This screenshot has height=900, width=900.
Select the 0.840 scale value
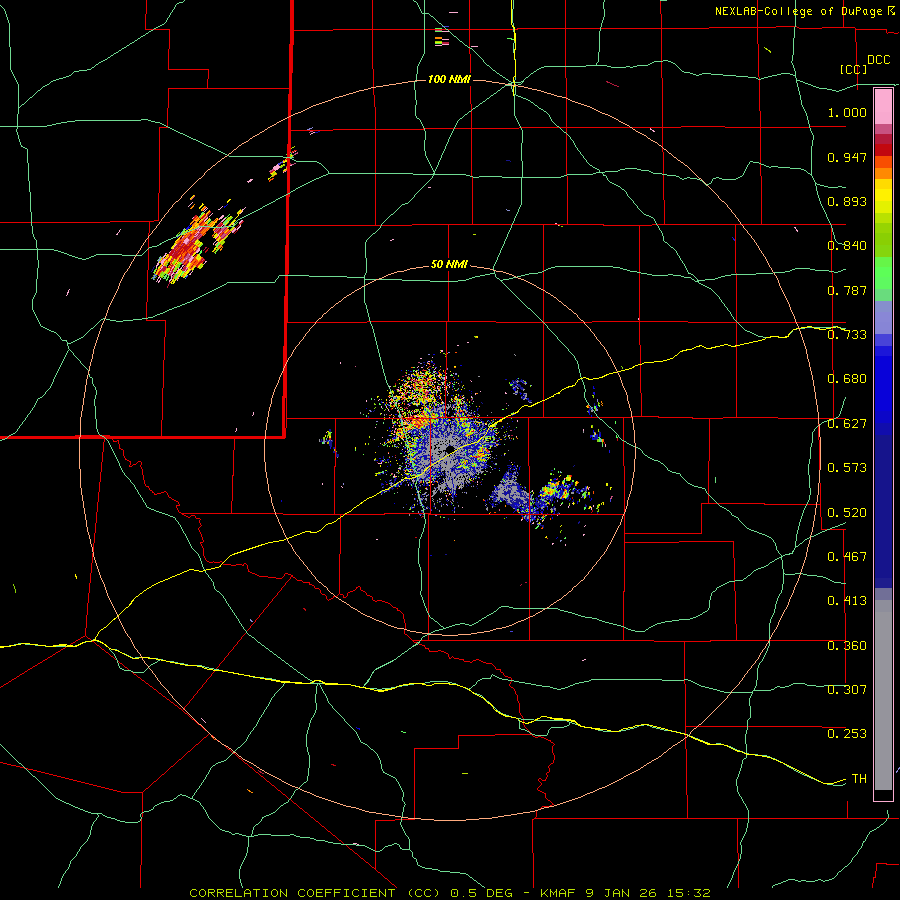coord(847,246)
